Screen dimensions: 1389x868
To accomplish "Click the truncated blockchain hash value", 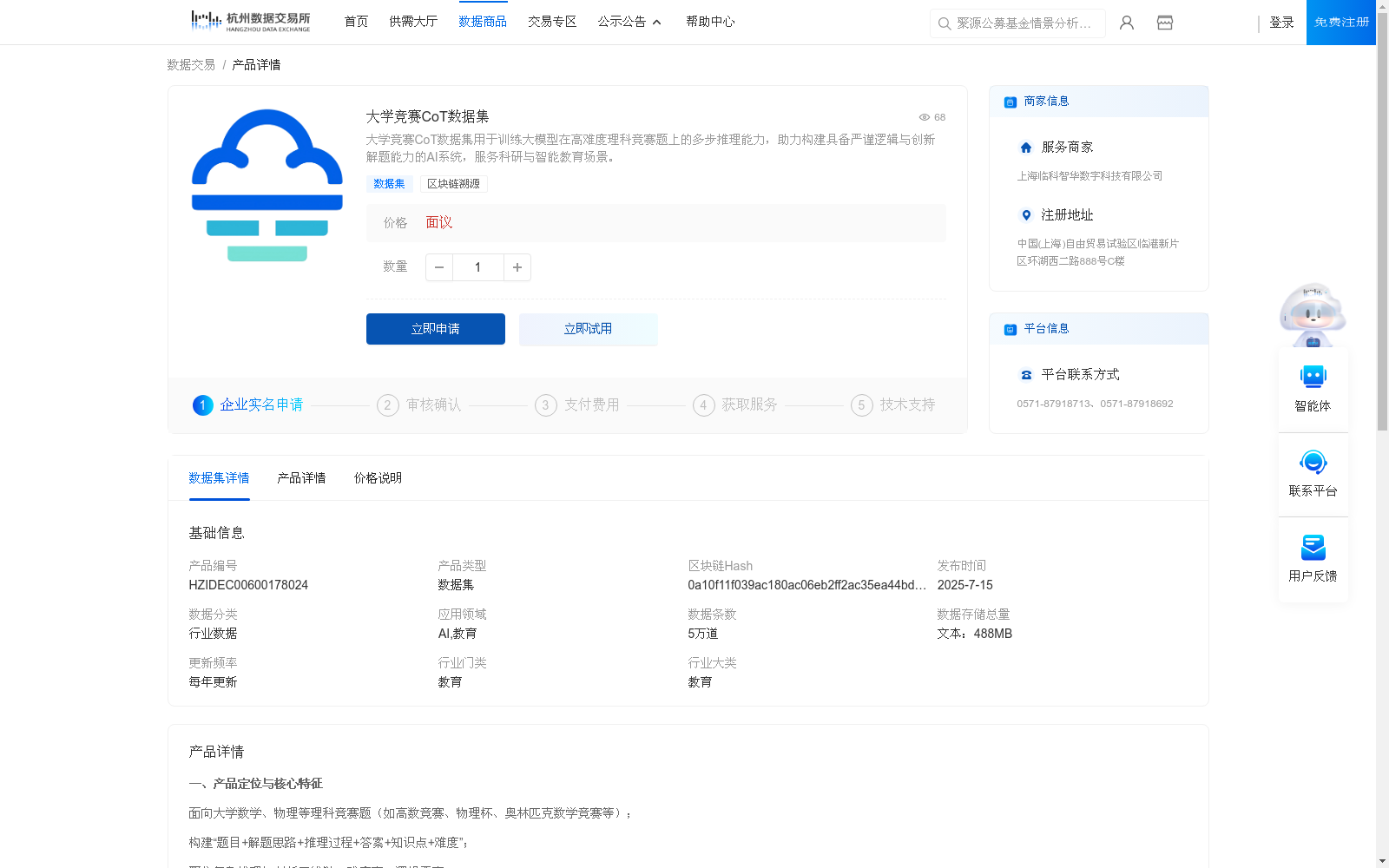I will [807, 586].
